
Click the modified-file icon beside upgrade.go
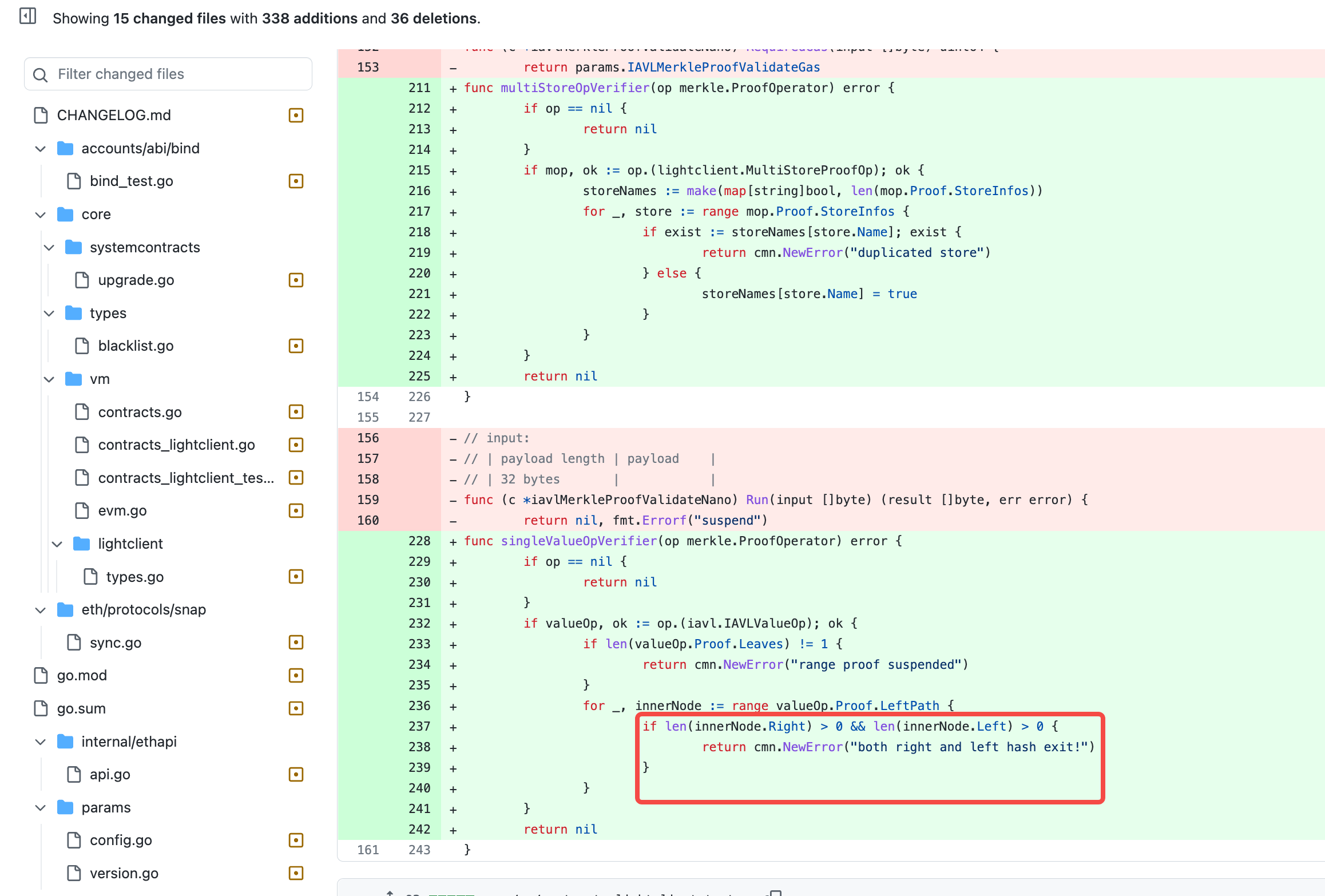click(x=296, y=280)
